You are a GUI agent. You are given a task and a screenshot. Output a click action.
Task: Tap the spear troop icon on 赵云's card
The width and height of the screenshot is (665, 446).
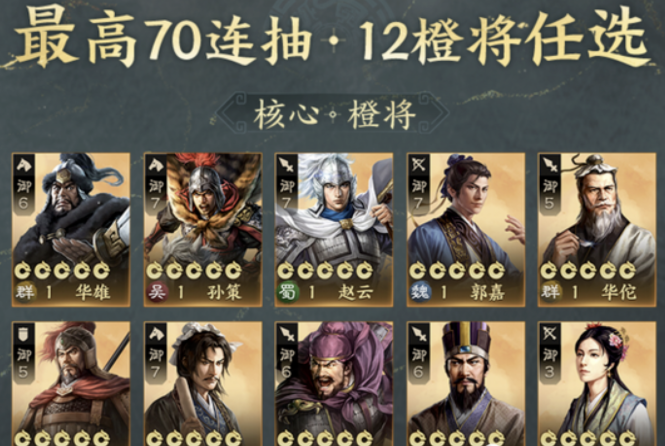click(287, 164)
